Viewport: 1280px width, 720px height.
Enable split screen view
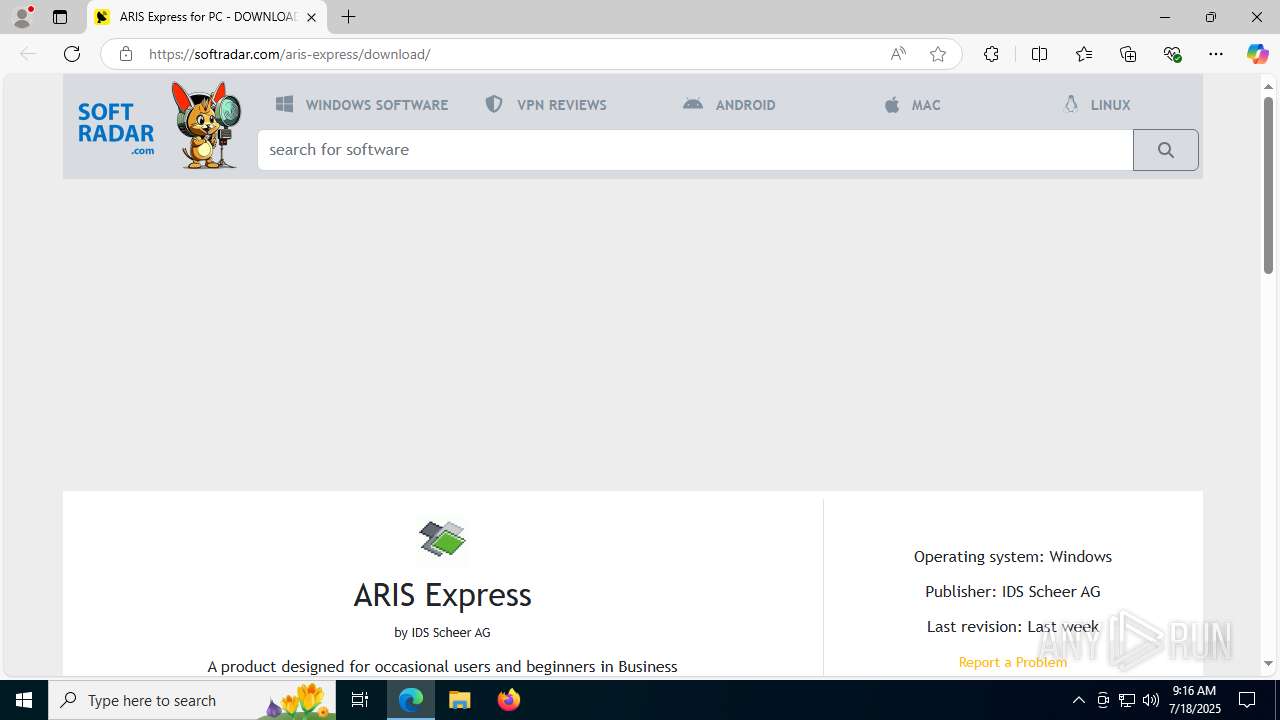pos(1039,54)
